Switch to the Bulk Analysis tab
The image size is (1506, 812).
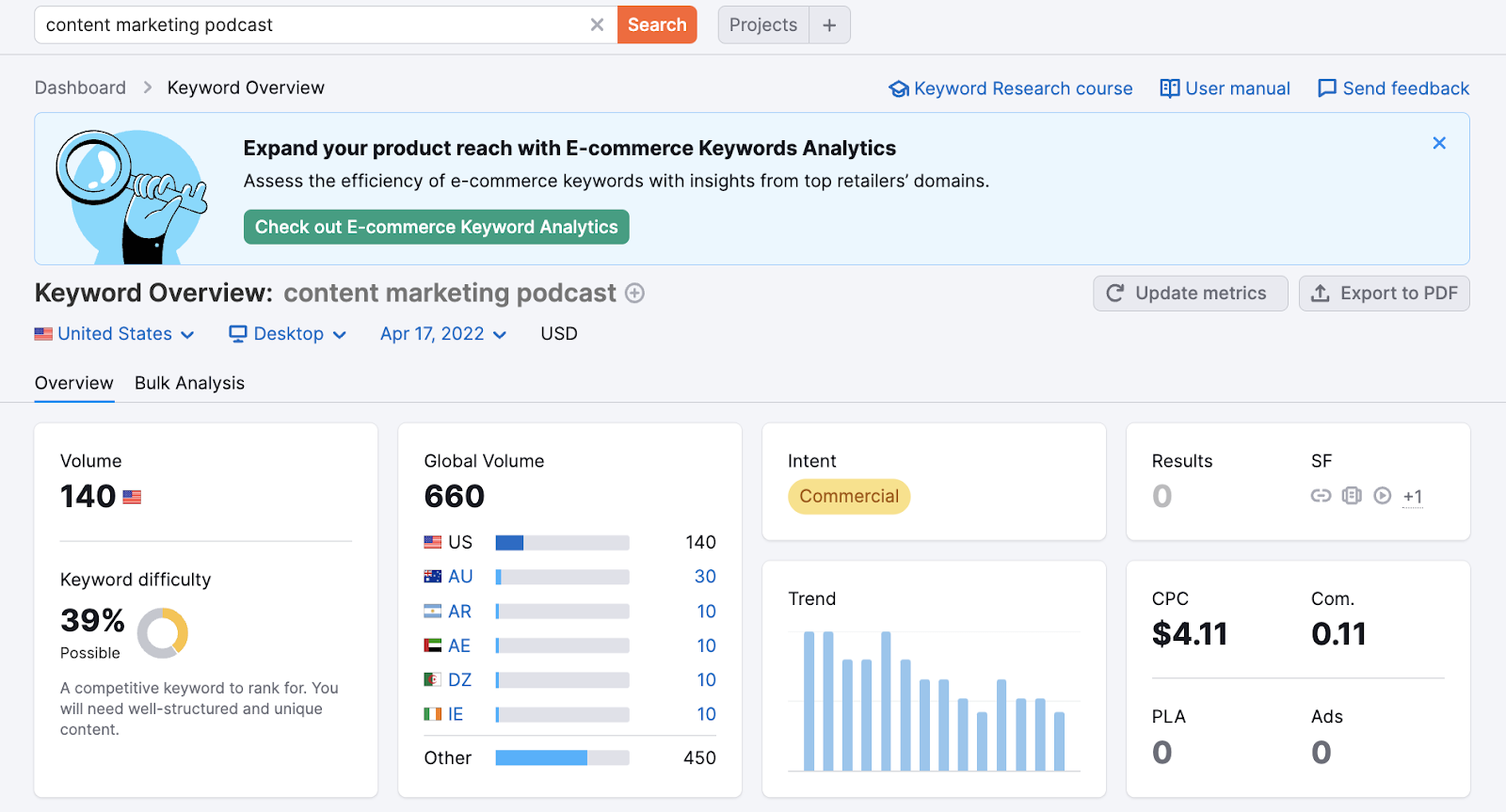tap(189, 383)
